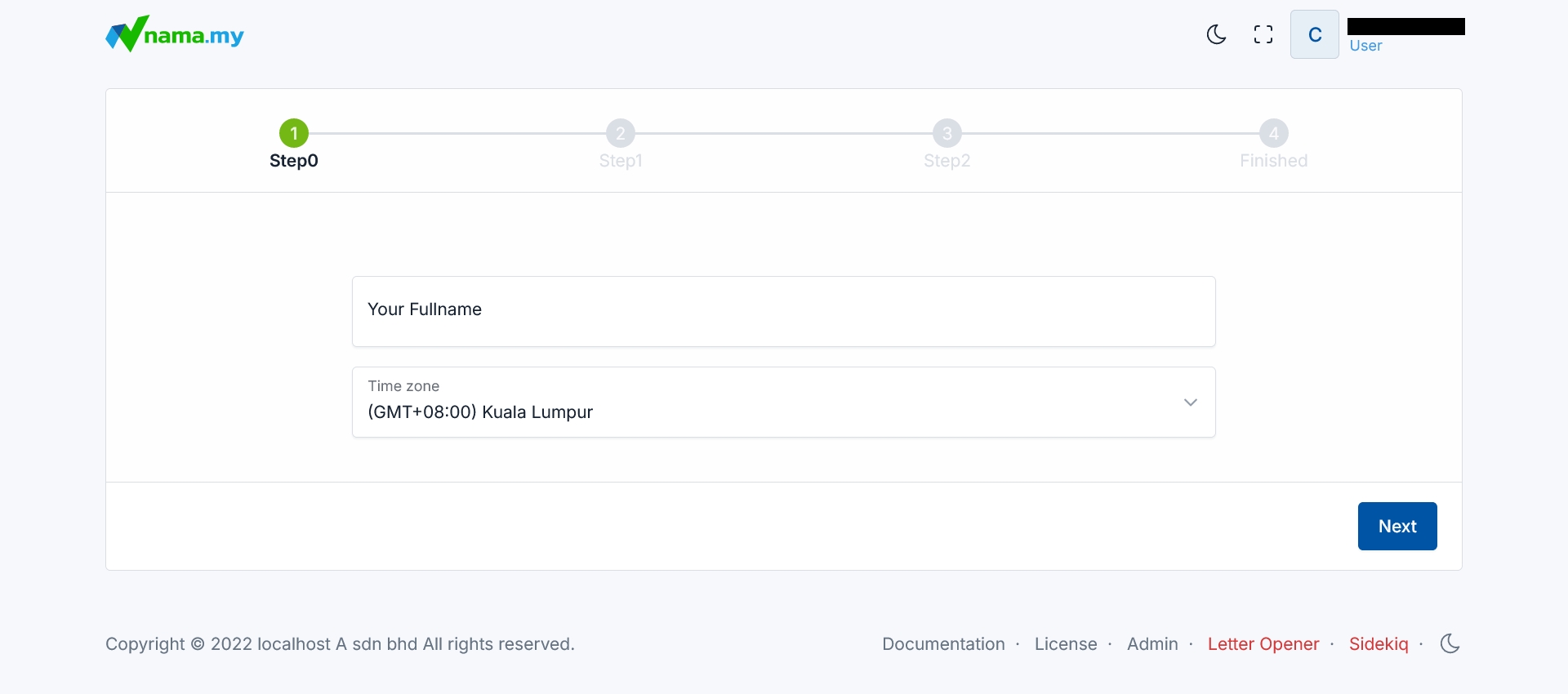
Task: Select the Step0 circle numbered 1
Action: [294, 133]
